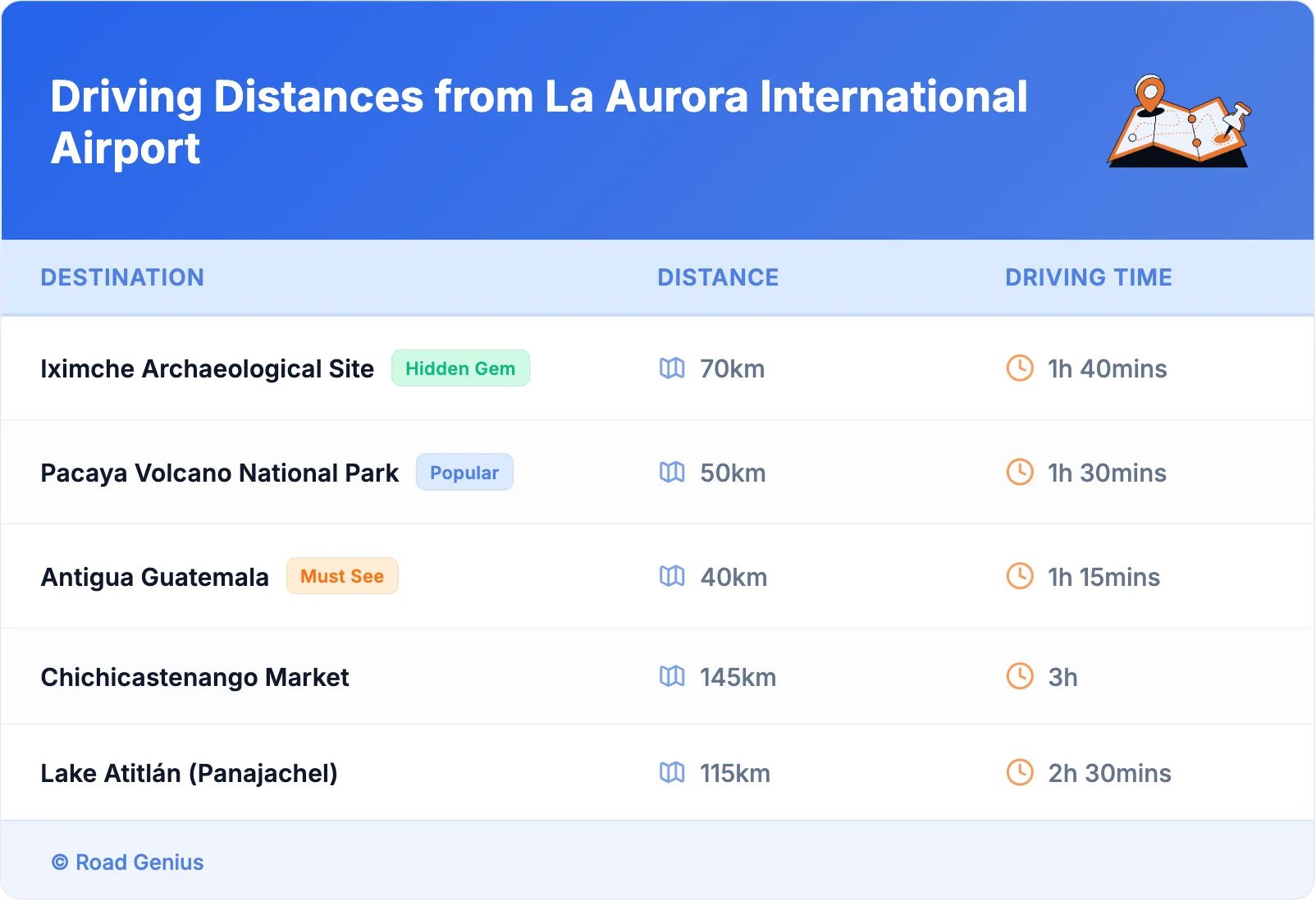
Task: Click the map illustration in the header
Action: pos(1179,121)
